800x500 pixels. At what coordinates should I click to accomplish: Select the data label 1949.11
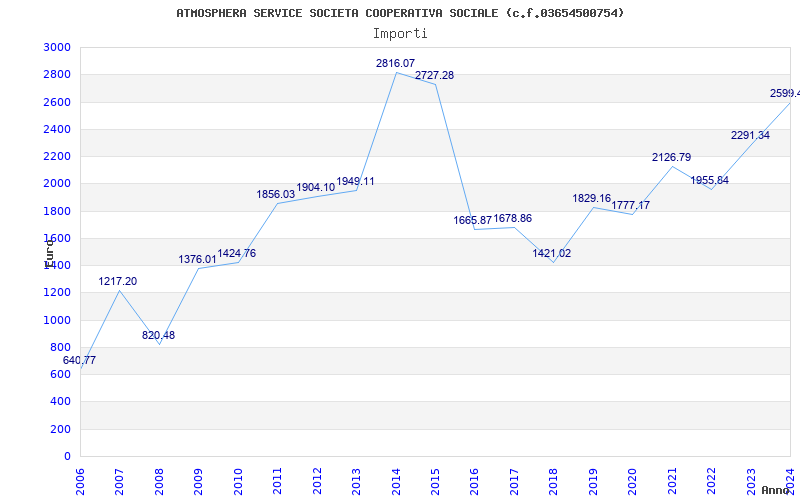[x=355, y=182]
